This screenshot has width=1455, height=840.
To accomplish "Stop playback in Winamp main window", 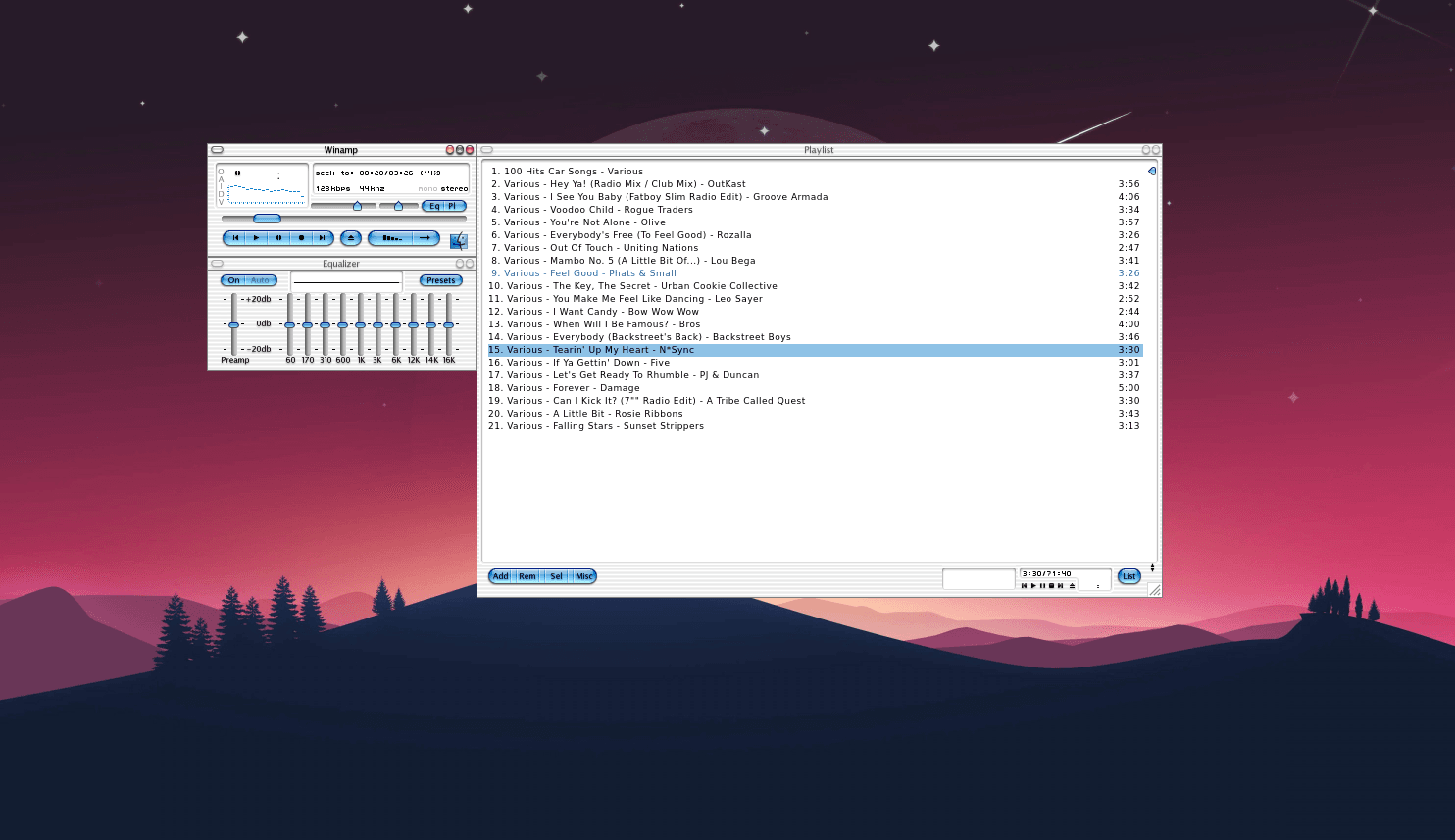I will tap(301, 238).
